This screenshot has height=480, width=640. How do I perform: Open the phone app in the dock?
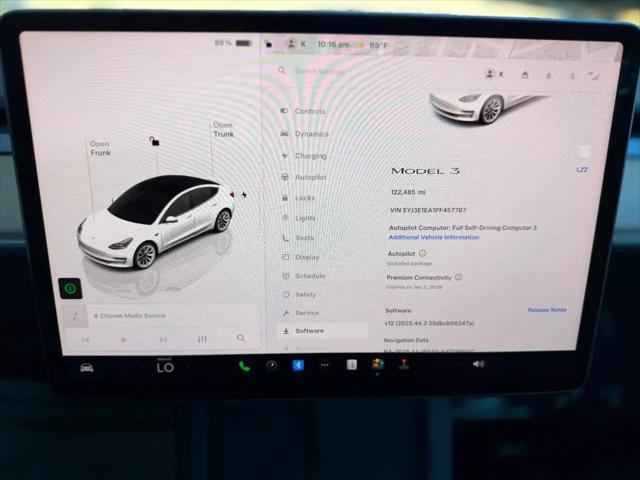coord(244,365)
